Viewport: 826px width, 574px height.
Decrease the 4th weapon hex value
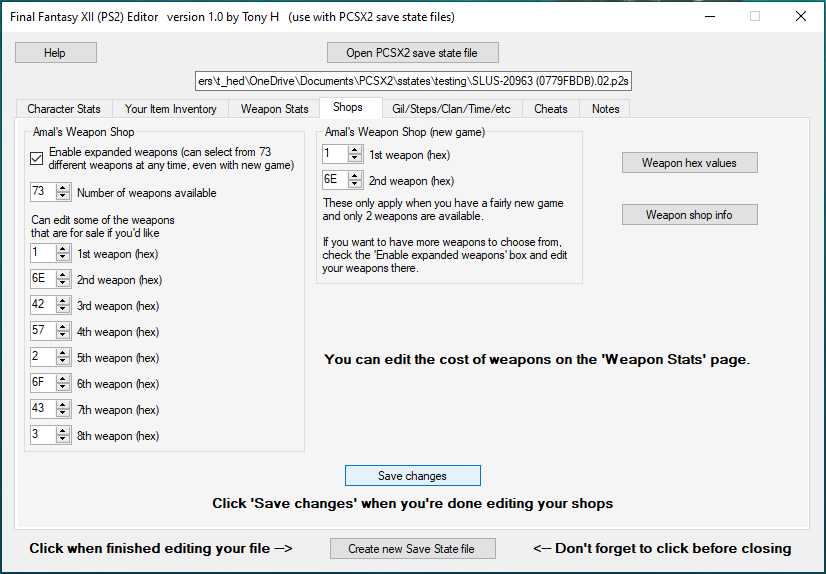[x=63, y=335]
